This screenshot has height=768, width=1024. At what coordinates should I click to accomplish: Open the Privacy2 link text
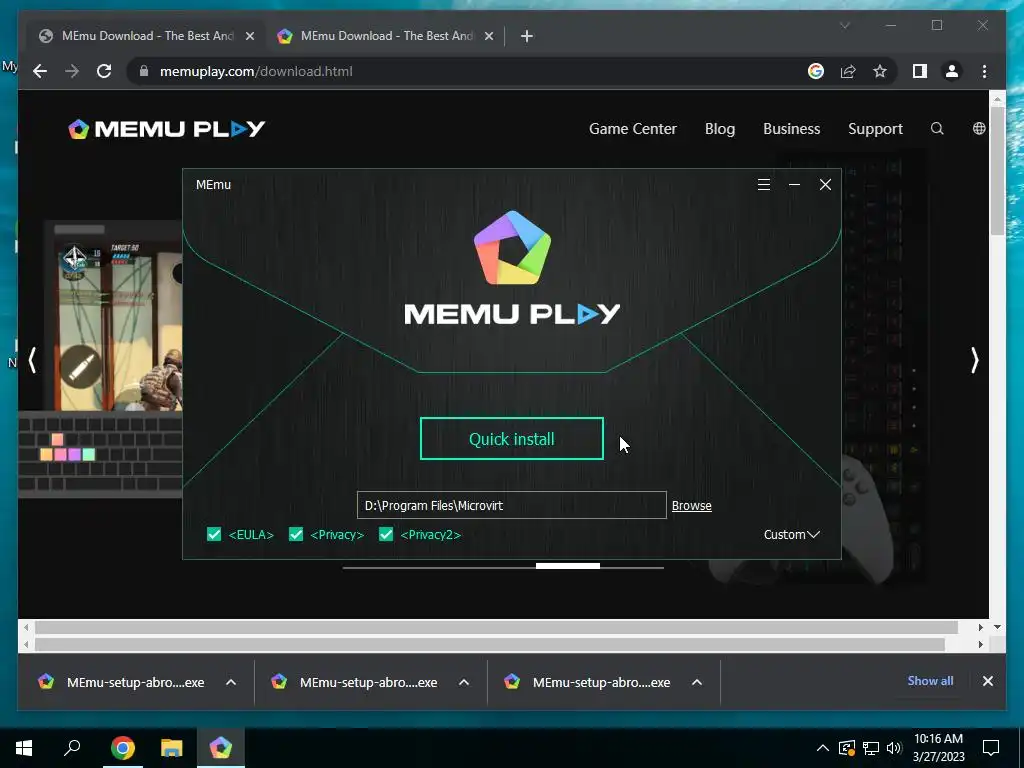click(x=430, y=534)
